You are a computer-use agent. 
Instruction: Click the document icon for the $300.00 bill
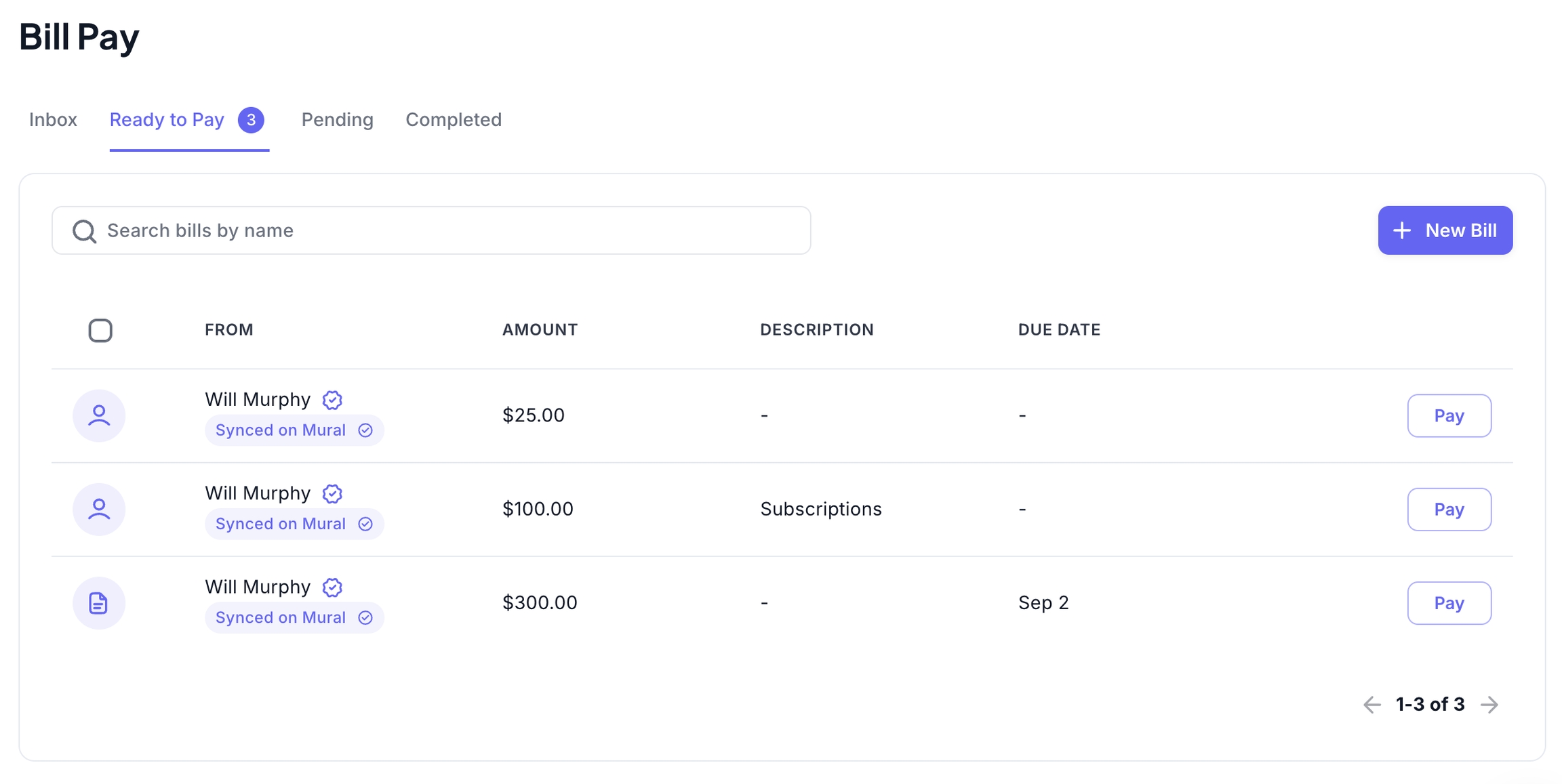click(x=99, y=602)
